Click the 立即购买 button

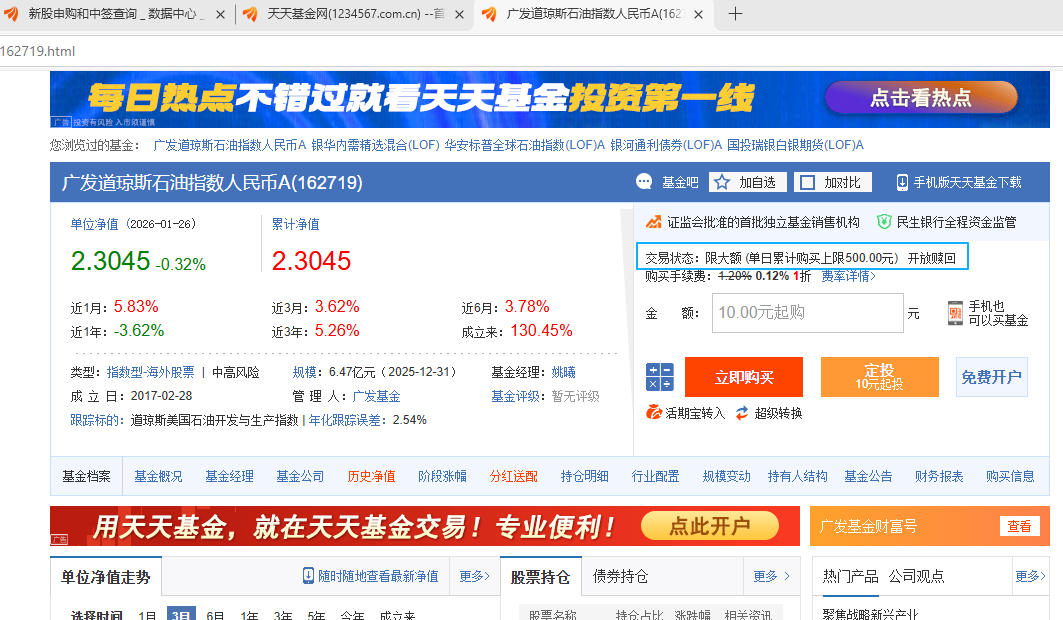[x=744, y=377]
